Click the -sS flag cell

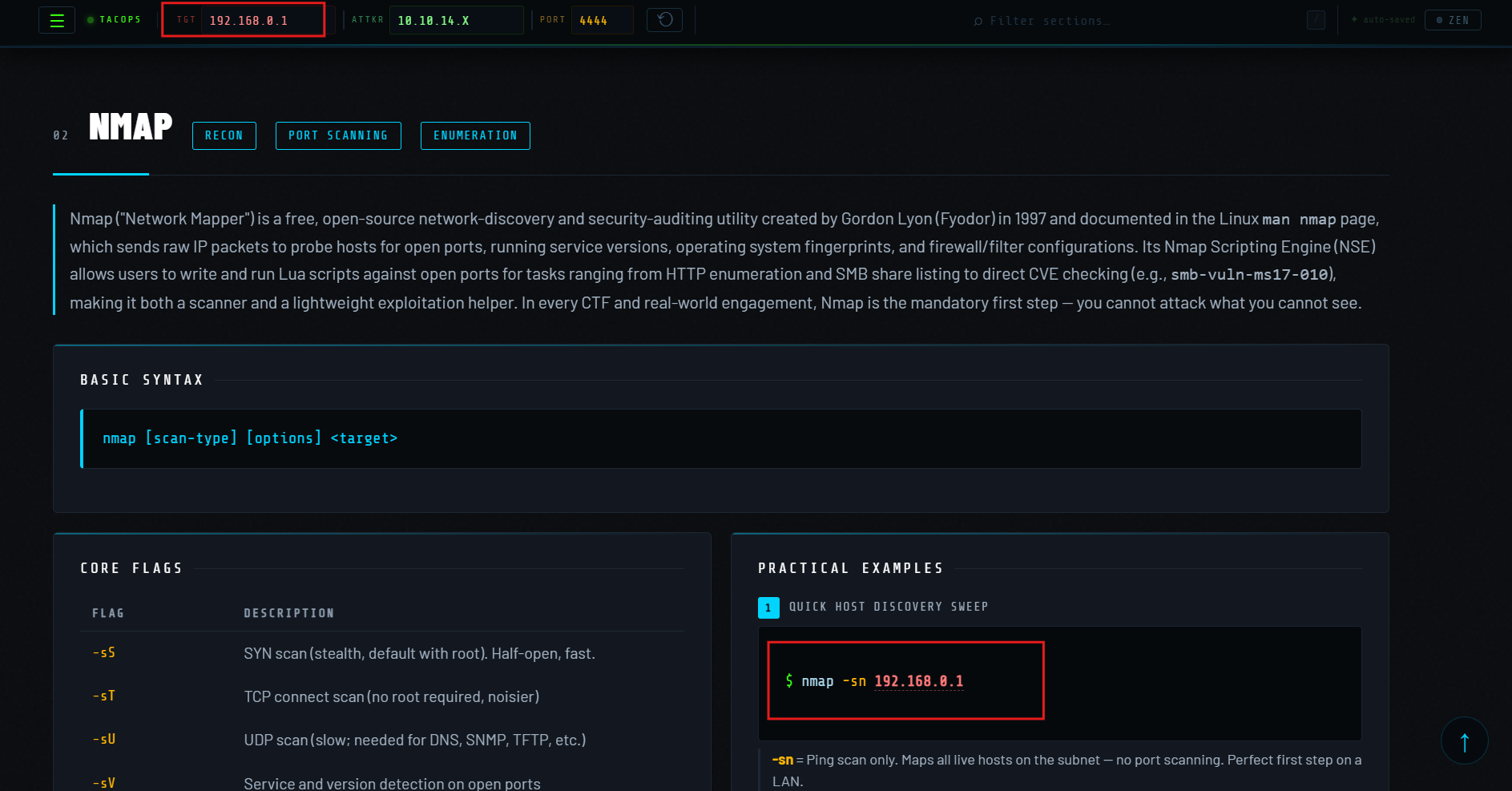(104, 653)
